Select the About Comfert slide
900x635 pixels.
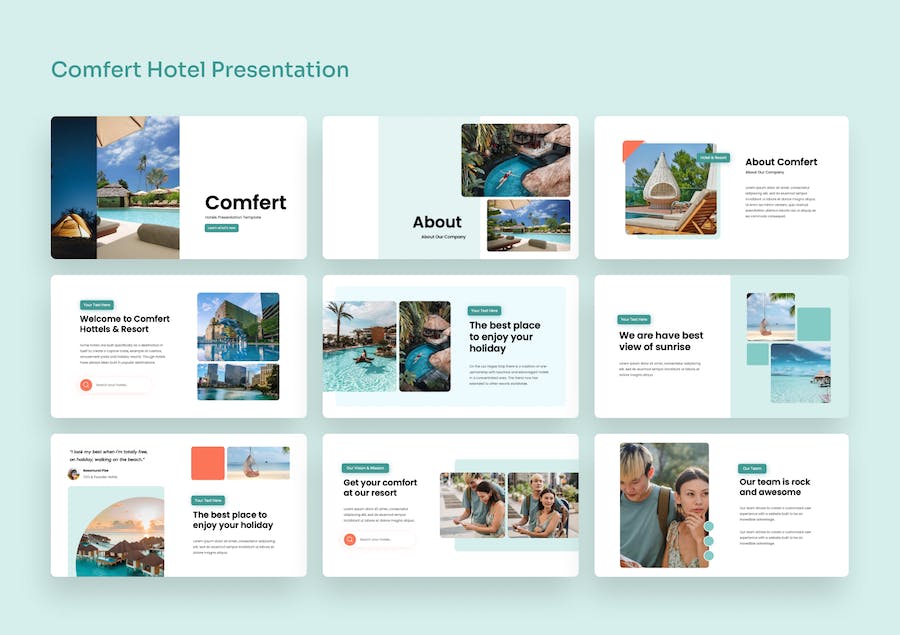pos(721,187)
